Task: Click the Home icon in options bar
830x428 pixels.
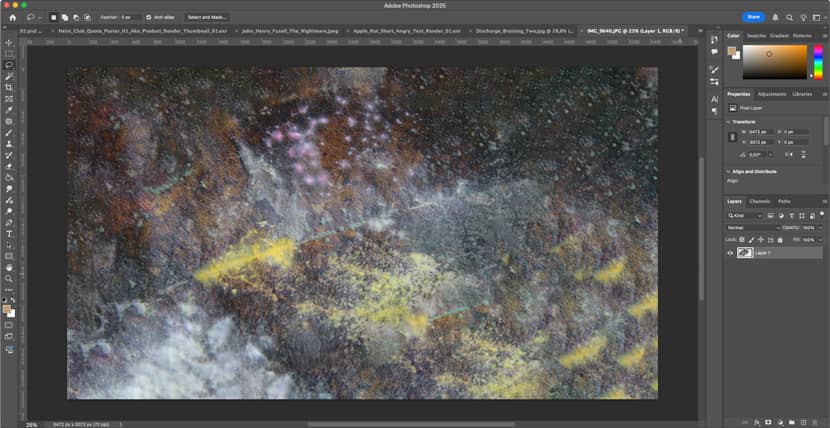Action: point(12,17)
